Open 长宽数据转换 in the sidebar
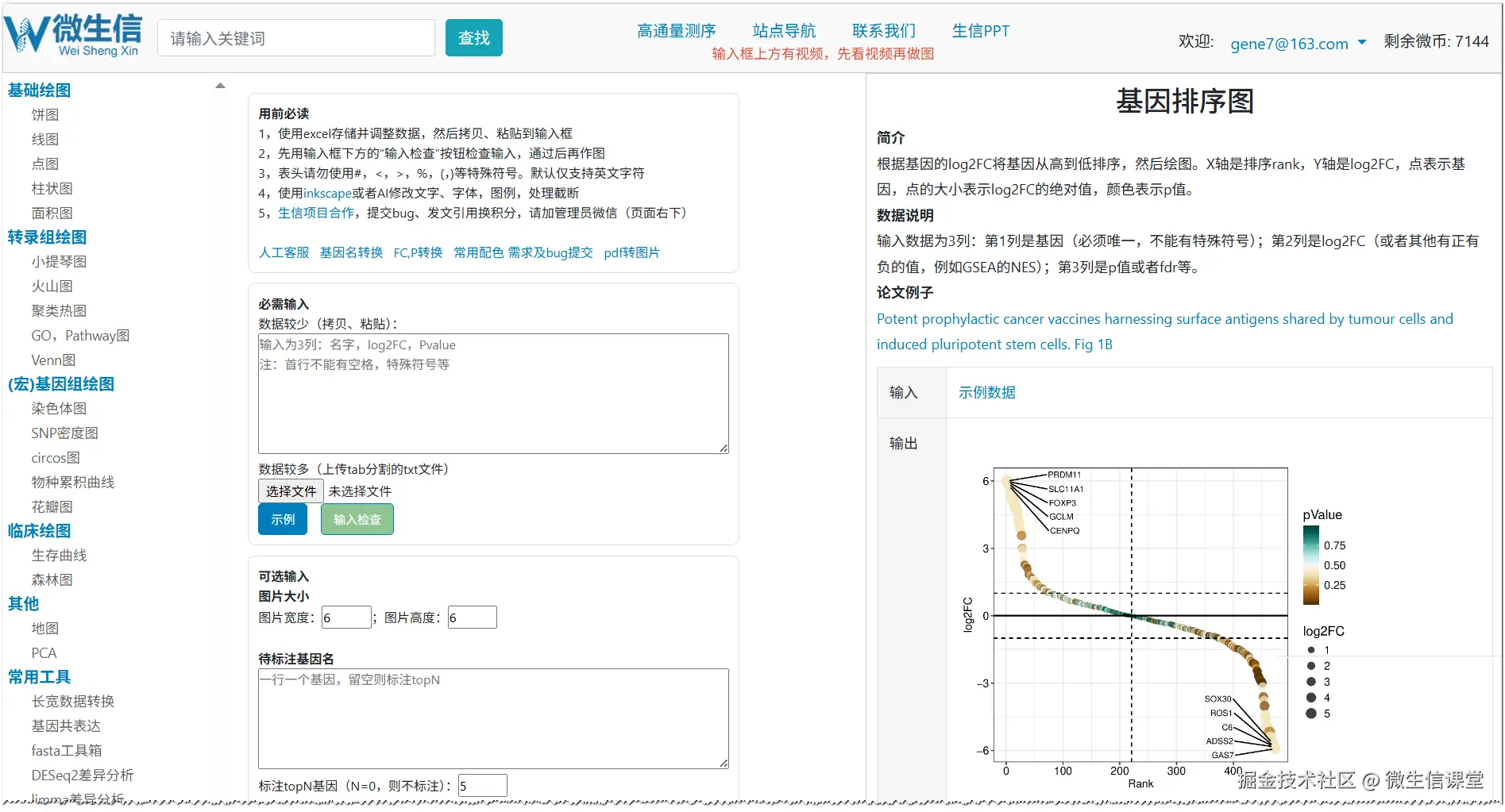 (x=73, y=702)
